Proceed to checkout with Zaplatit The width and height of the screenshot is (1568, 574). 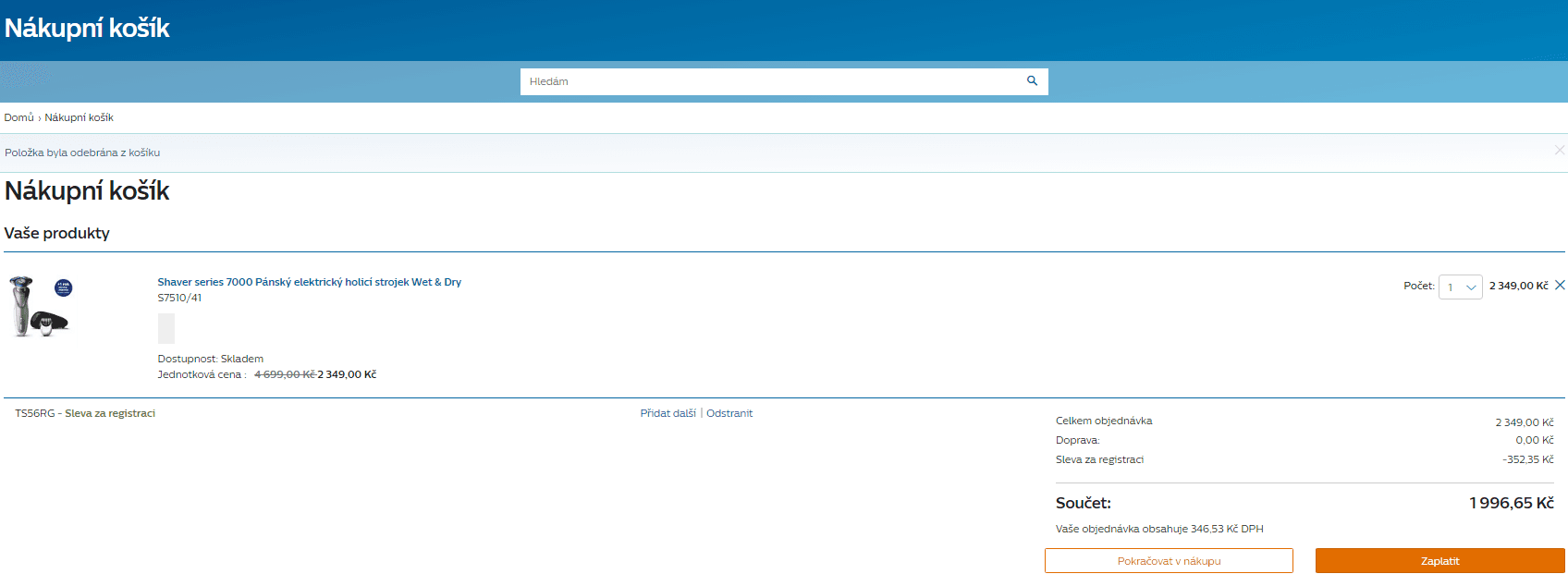point(1440,561)
